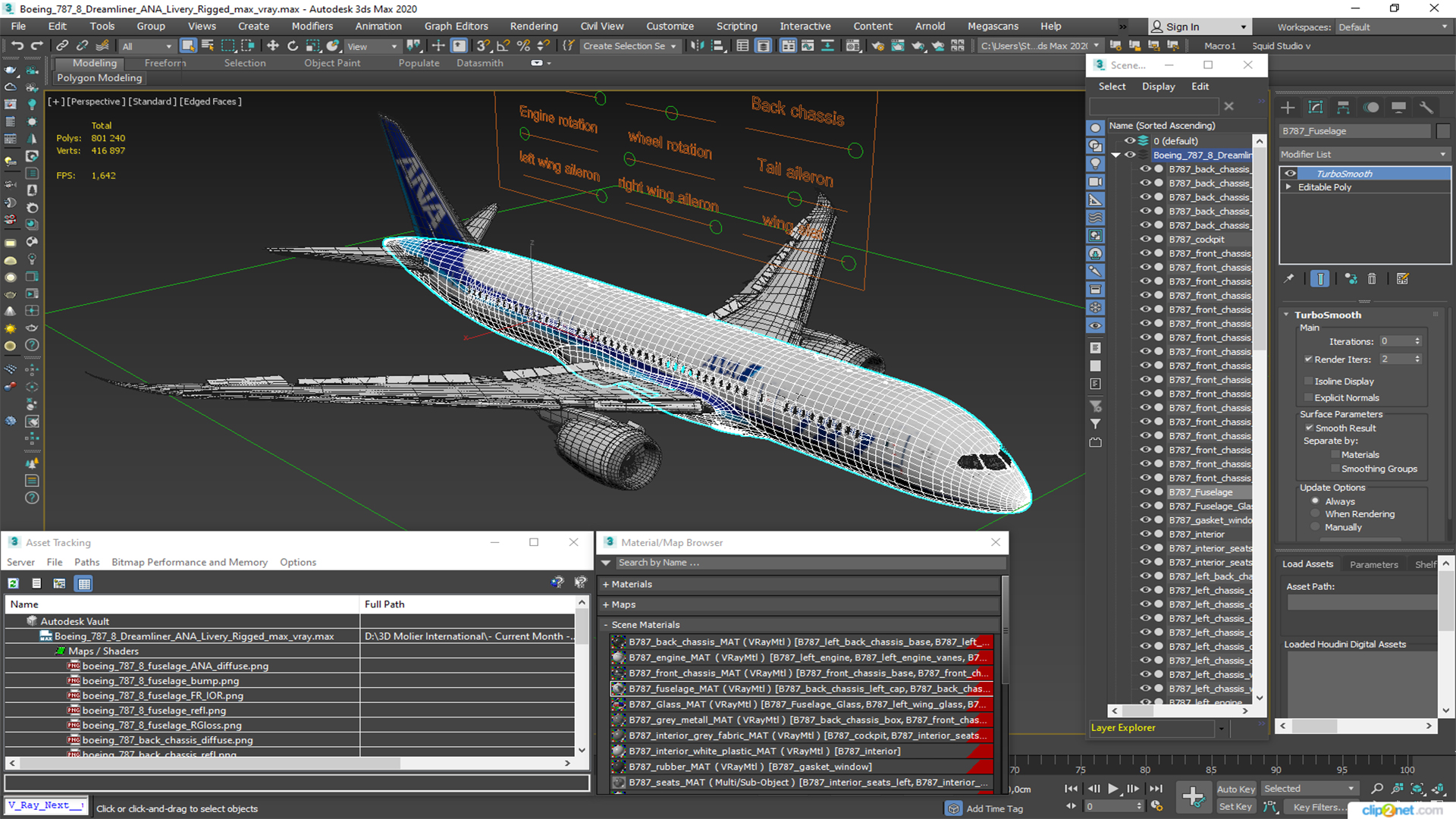Activate the Select and Link tool

pos(63,46)
